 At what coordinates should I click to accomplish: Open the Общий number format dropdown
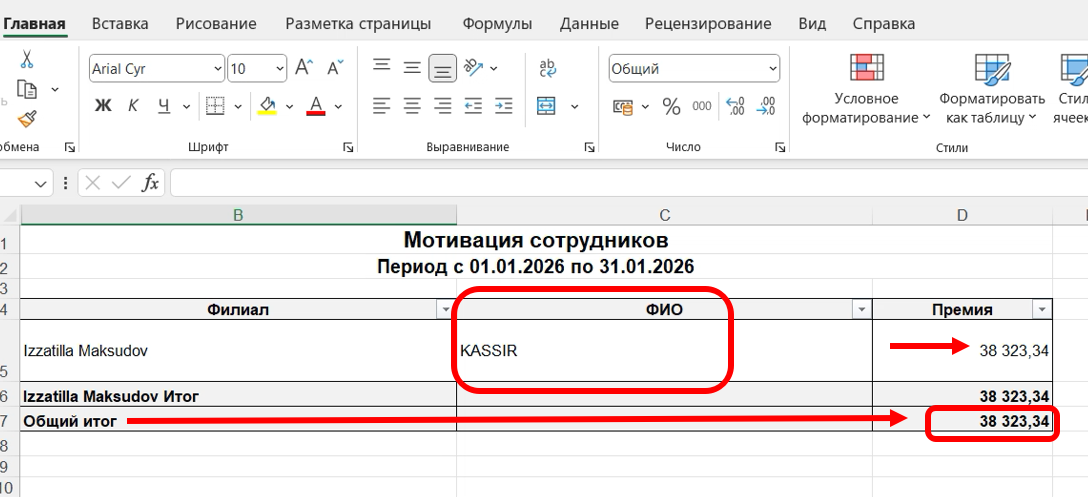click(x=773, y=69)
